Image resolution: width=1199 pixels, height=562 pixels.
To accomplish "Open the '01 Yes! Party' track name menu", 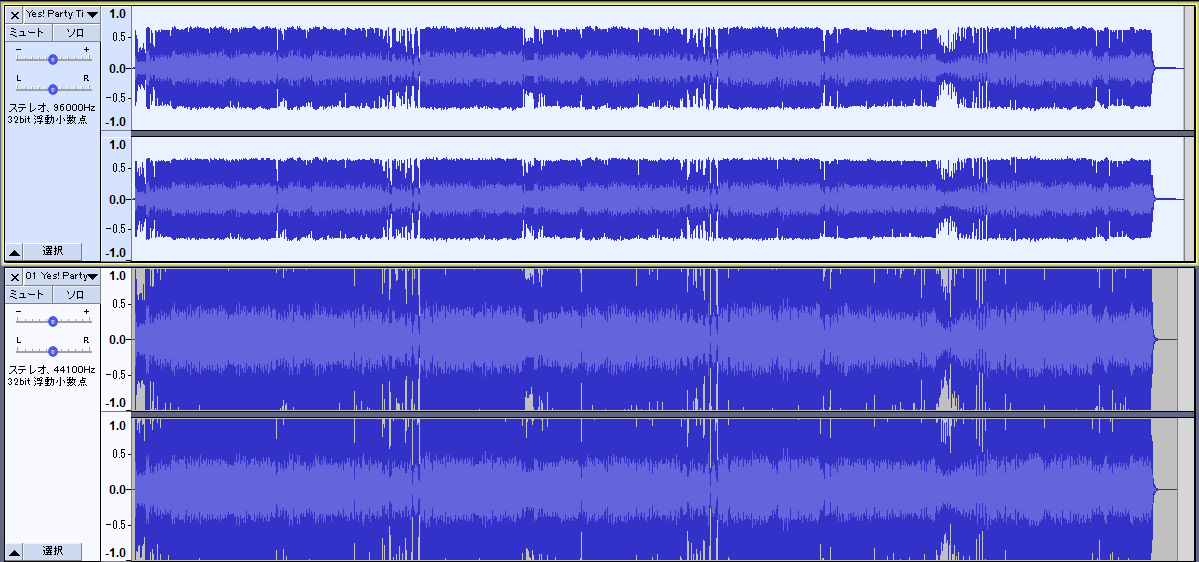I will coord(62,276).
